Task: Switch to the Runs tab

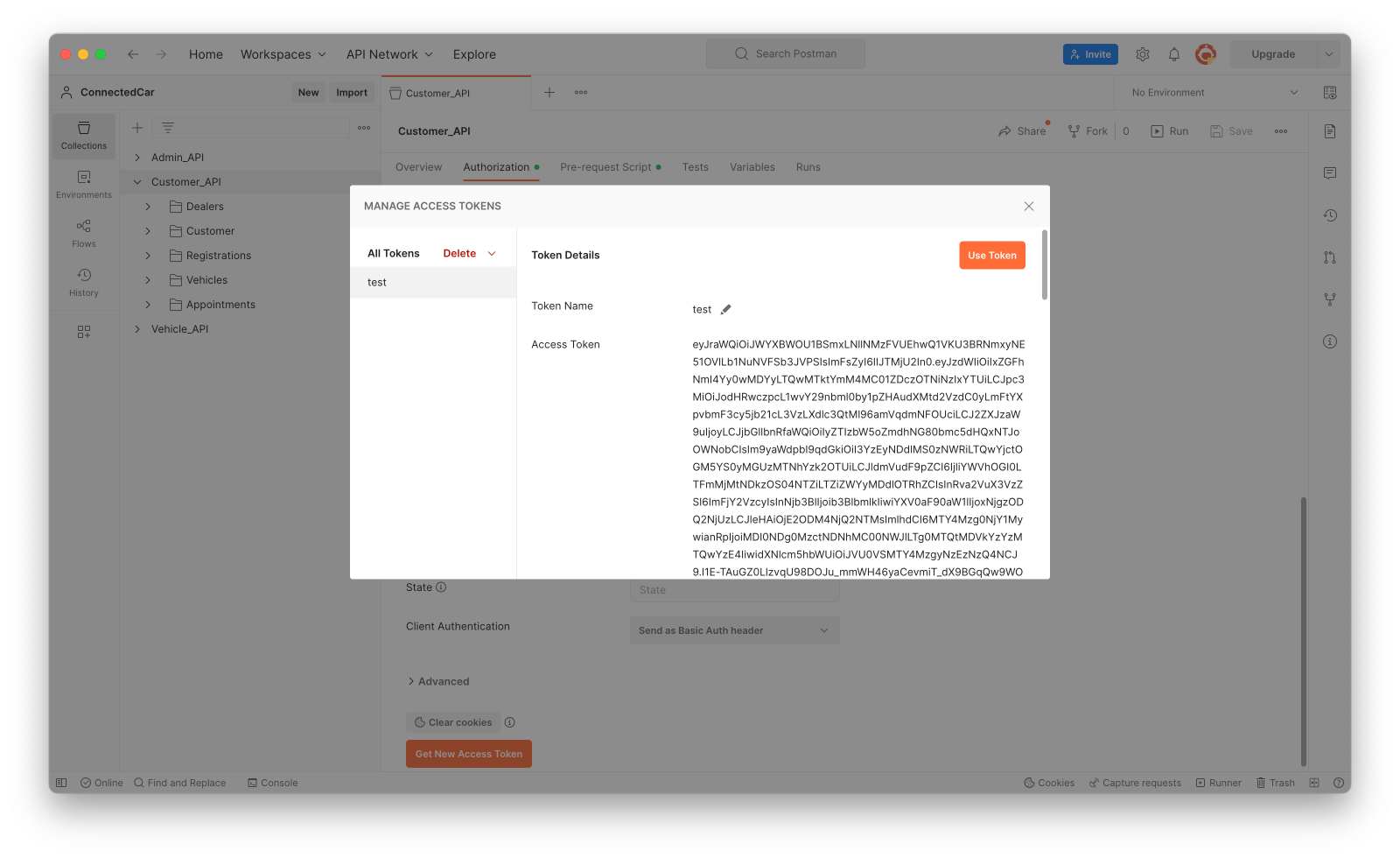Action: tap(808, 167)
